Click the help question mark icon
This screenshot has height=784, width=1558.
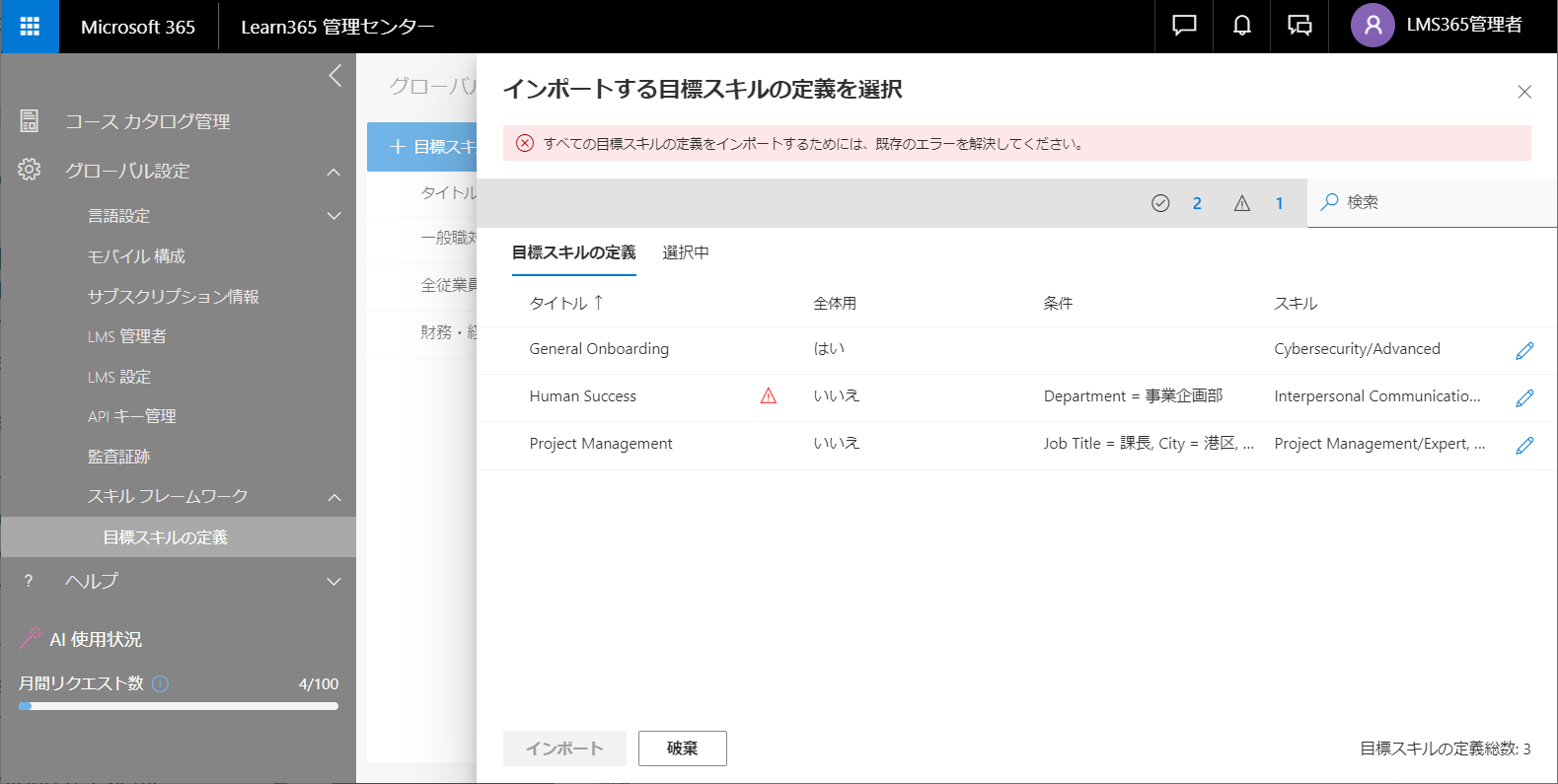[x=29, y=581]
